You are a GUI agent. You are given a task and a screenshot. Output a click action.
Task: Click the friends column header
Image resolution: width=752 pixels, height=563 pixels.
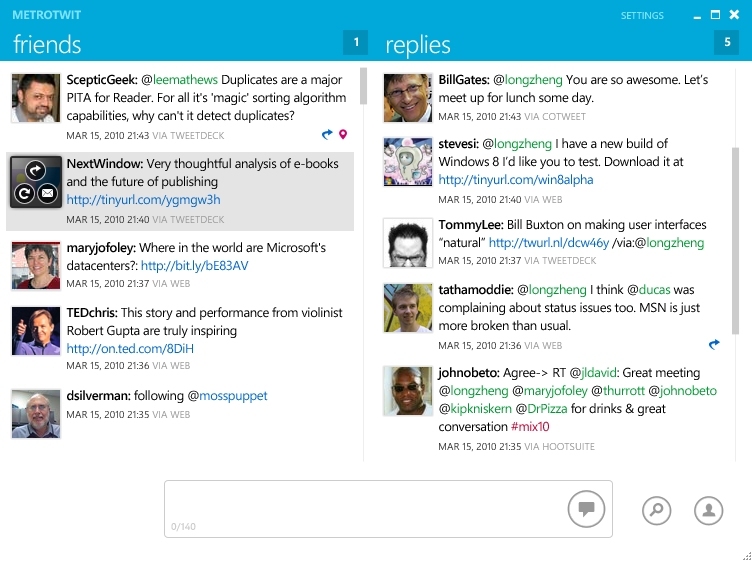click(47, 44)
